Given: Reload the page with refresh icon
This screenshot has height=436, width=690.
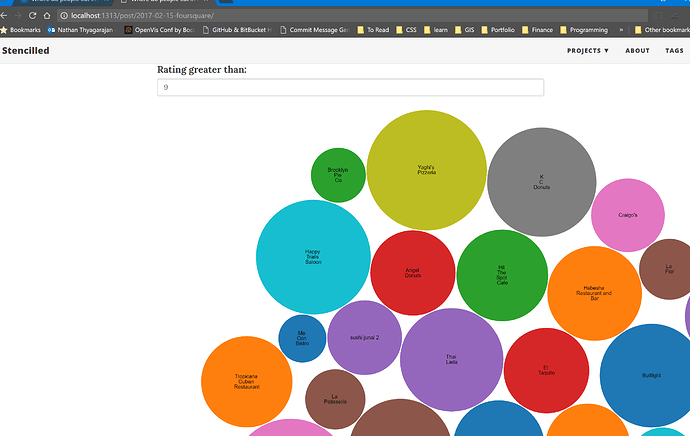Looking at the screenshot, I should coord(33,15).
